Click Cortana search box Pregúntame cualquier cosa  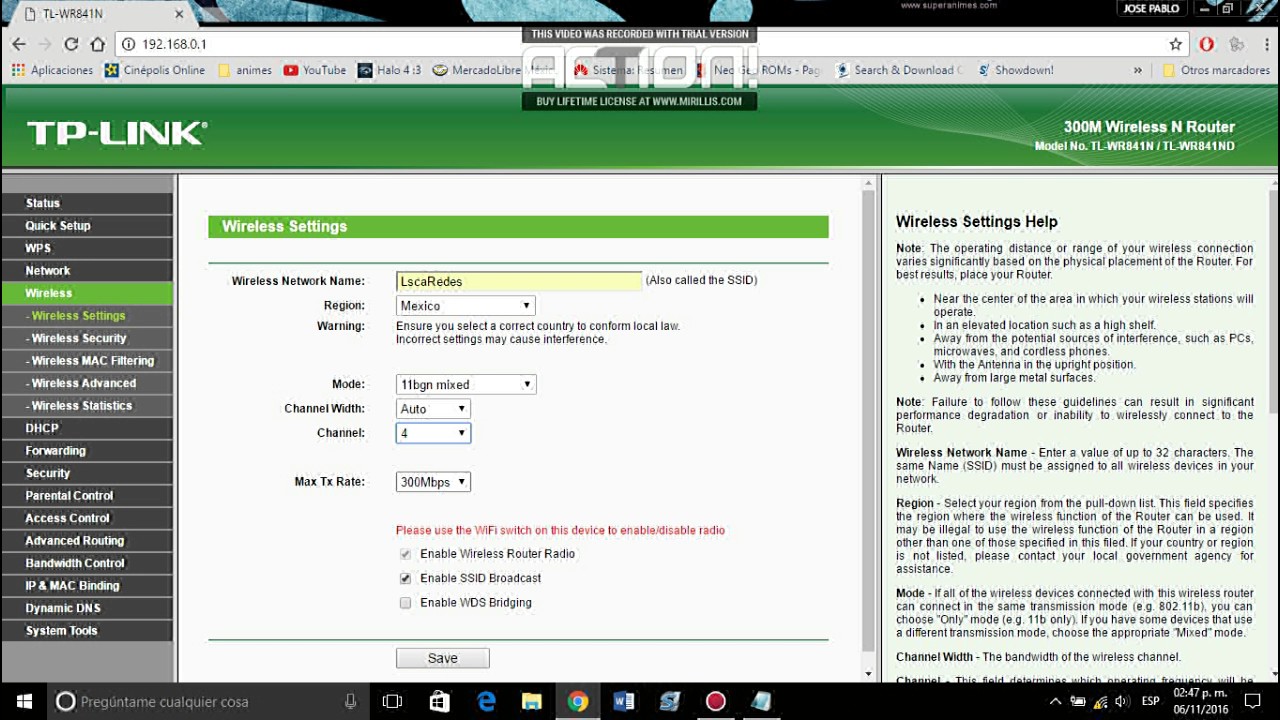[209, 701]
